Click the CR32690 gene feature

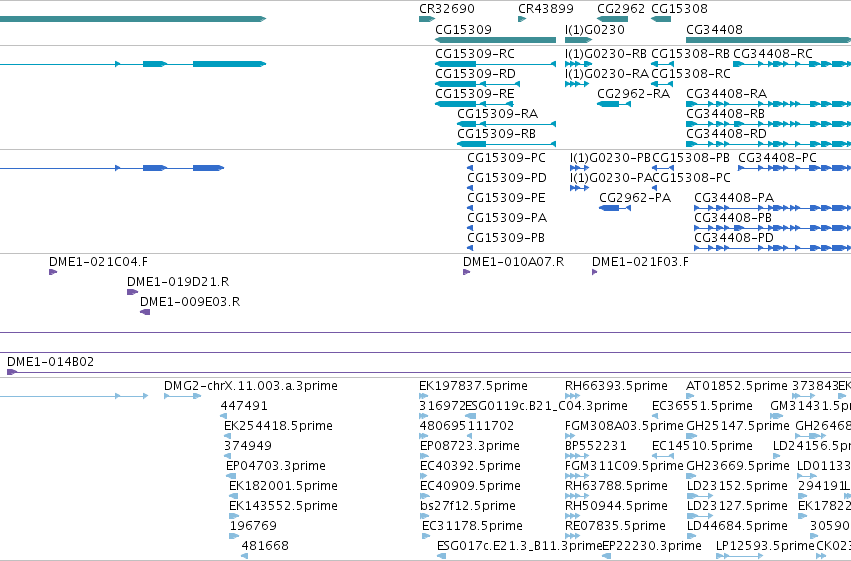427,19
